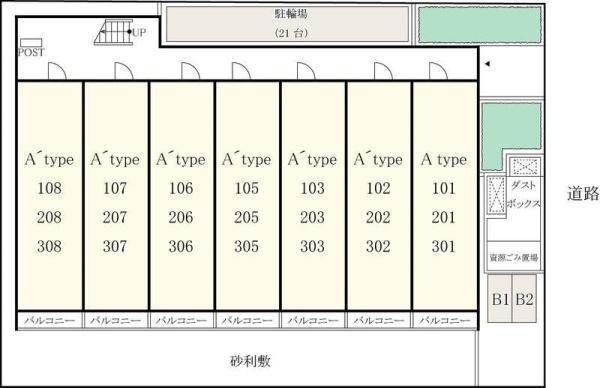
Task: Click the バルコニー label under unit 106
Action: (181, 320)
